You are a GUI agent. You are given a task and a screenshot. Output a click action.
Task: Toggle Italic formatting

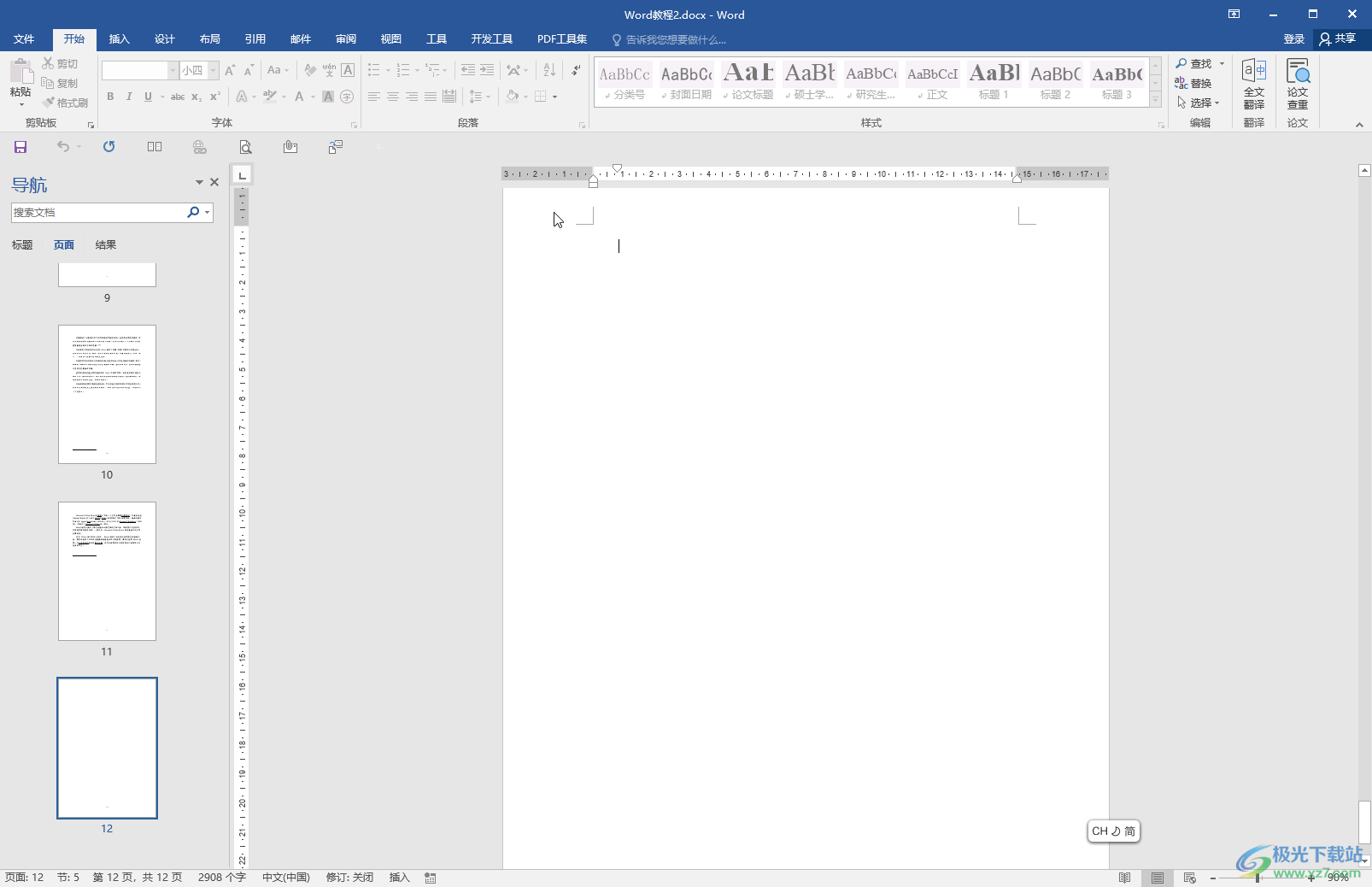(129, 97)
